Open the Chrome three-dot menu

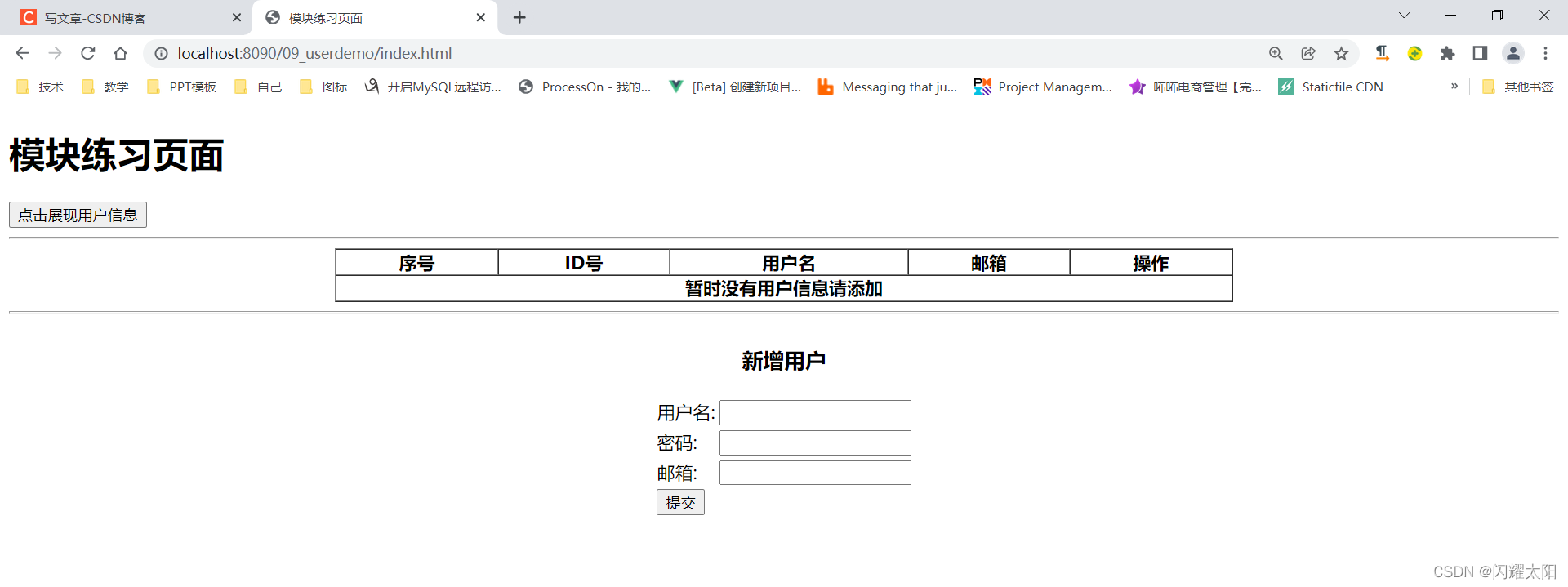click(x=1545, y=53)
